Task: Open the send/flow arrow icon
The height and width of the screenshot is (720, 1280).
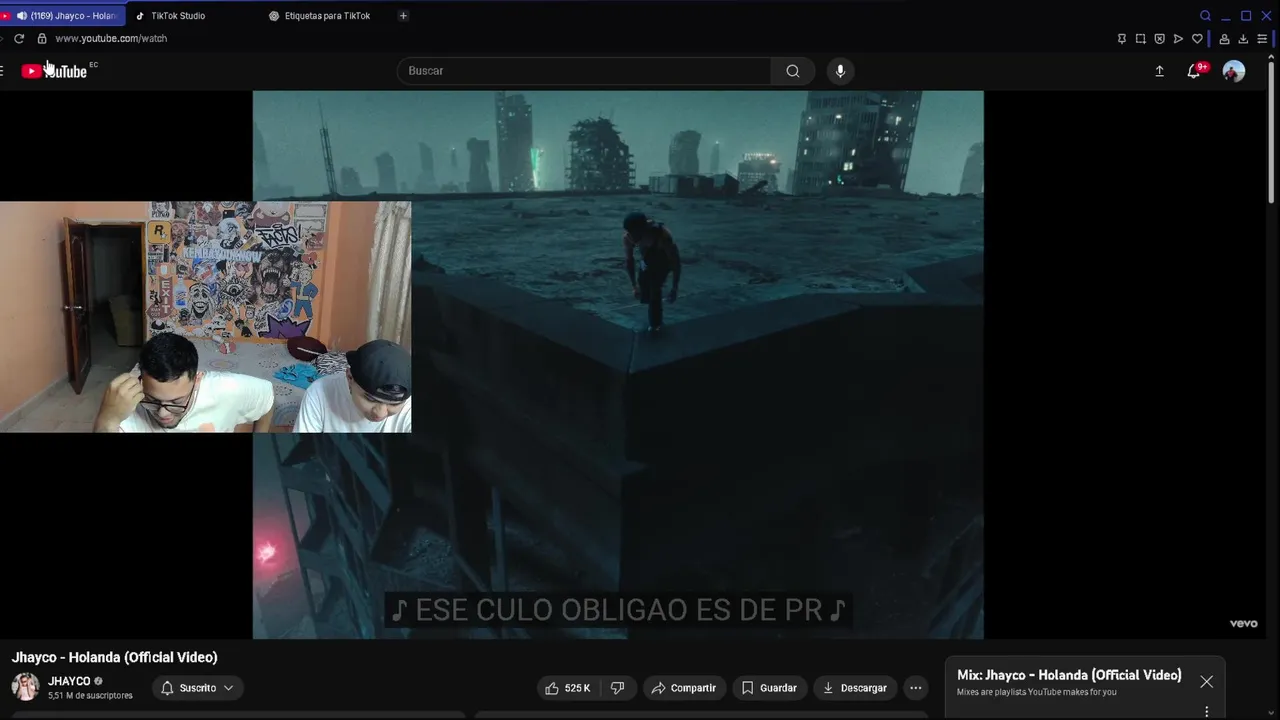Action: point(1178,39)
